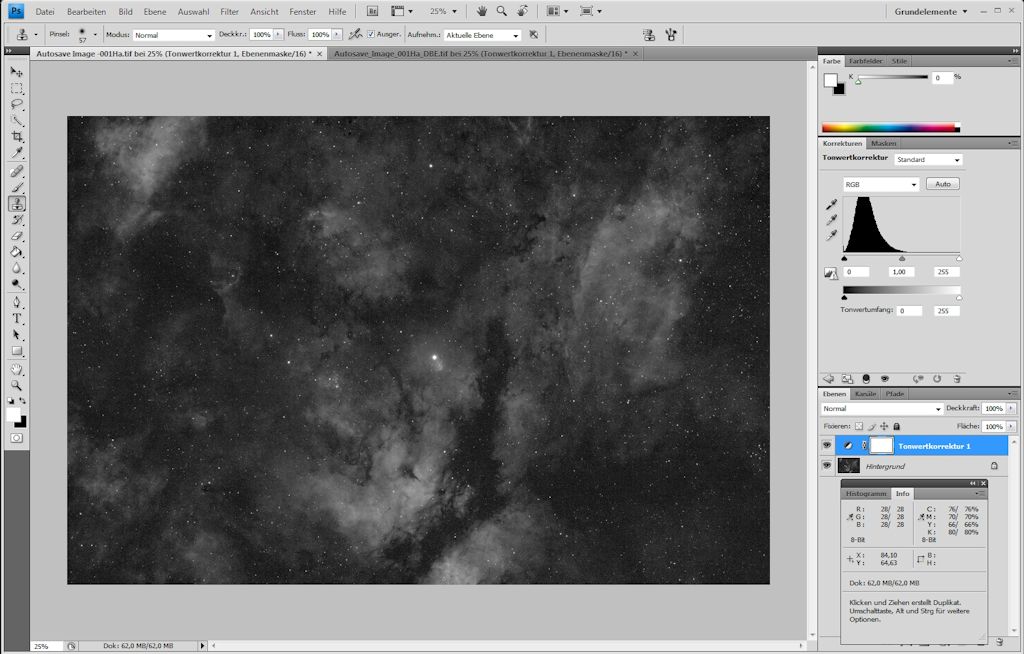
Task: Hide the Hintergrund layer
Action: tap(827, 466)
